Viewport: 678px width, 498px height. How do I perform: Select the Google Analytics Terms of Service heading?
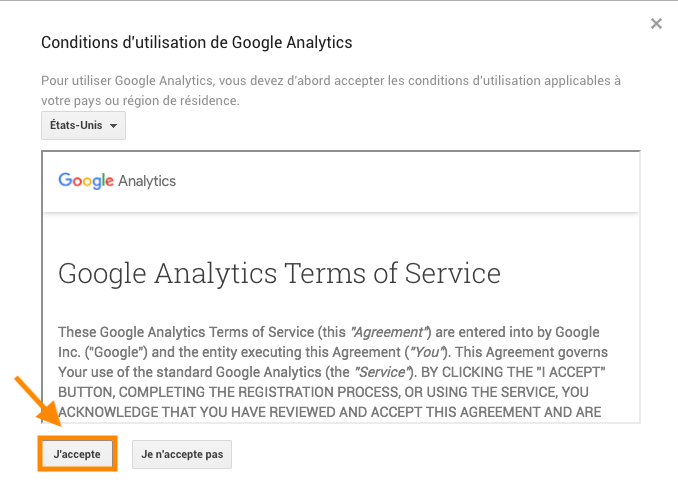point(279,274)
